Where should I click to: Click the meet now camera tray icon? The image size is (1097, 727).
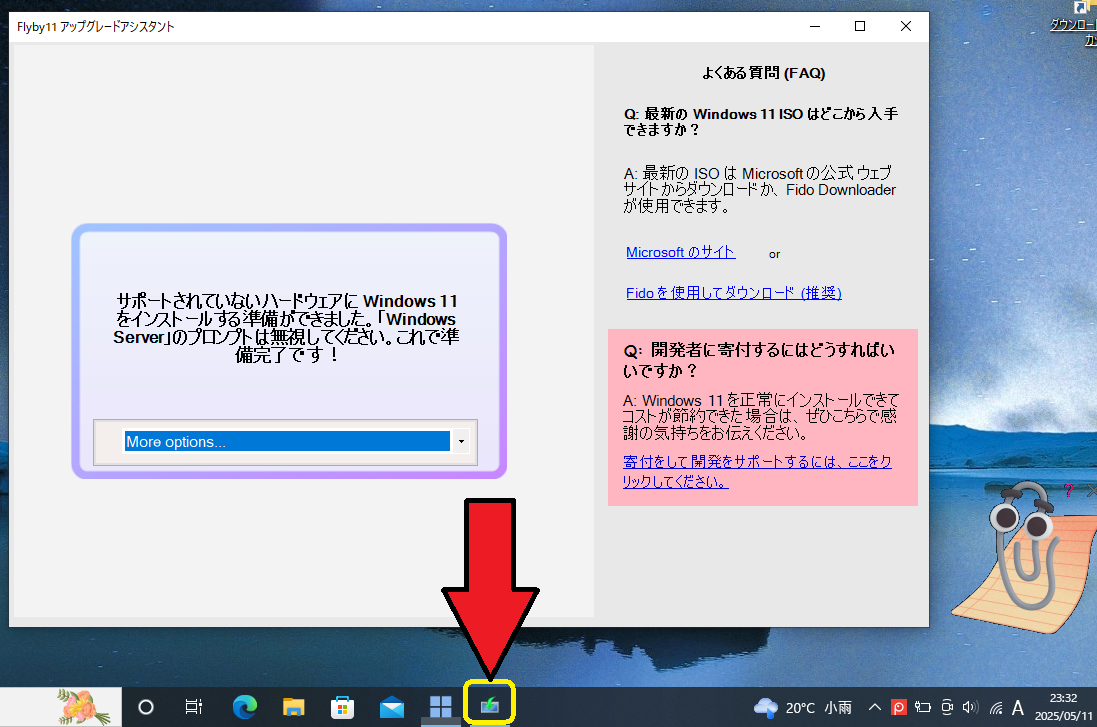(x=947, y=707)
